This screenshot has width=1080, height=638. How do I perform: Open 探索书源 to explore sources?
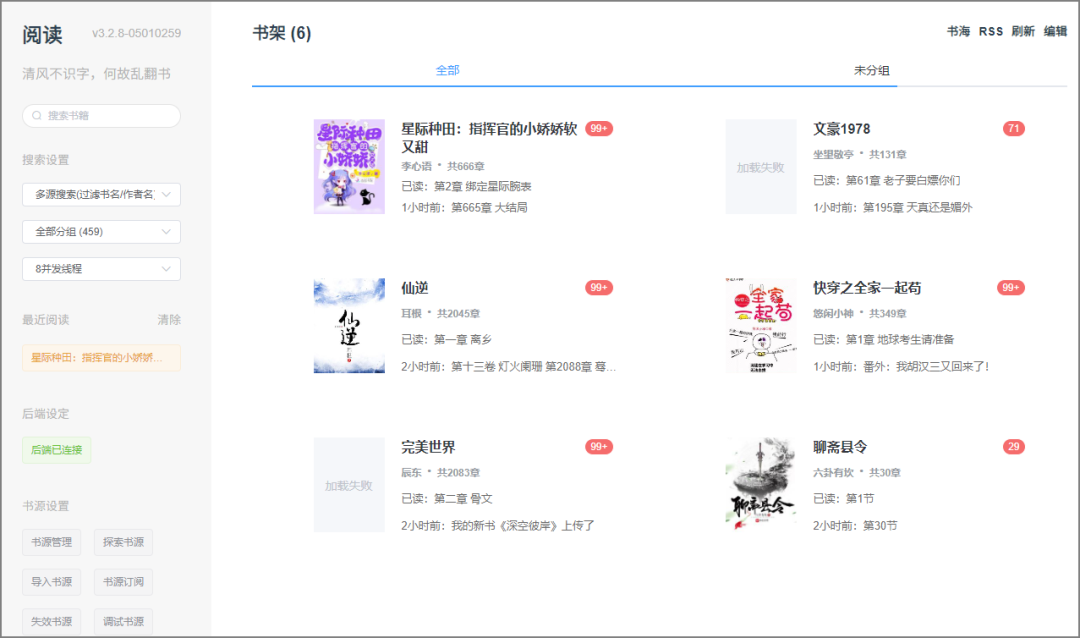[122, 542]
